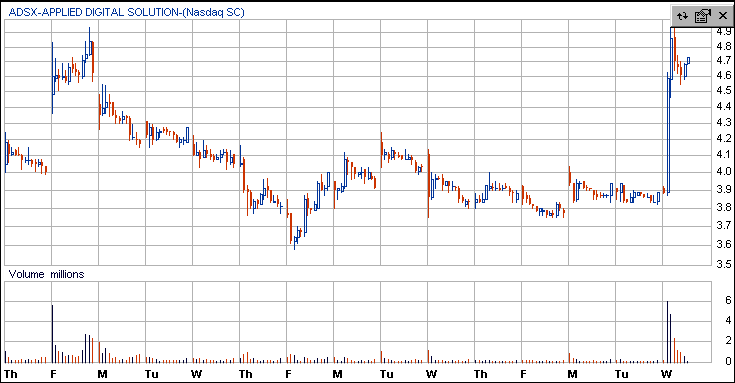Click the 4.5 price axis label

tap(724, 90)
